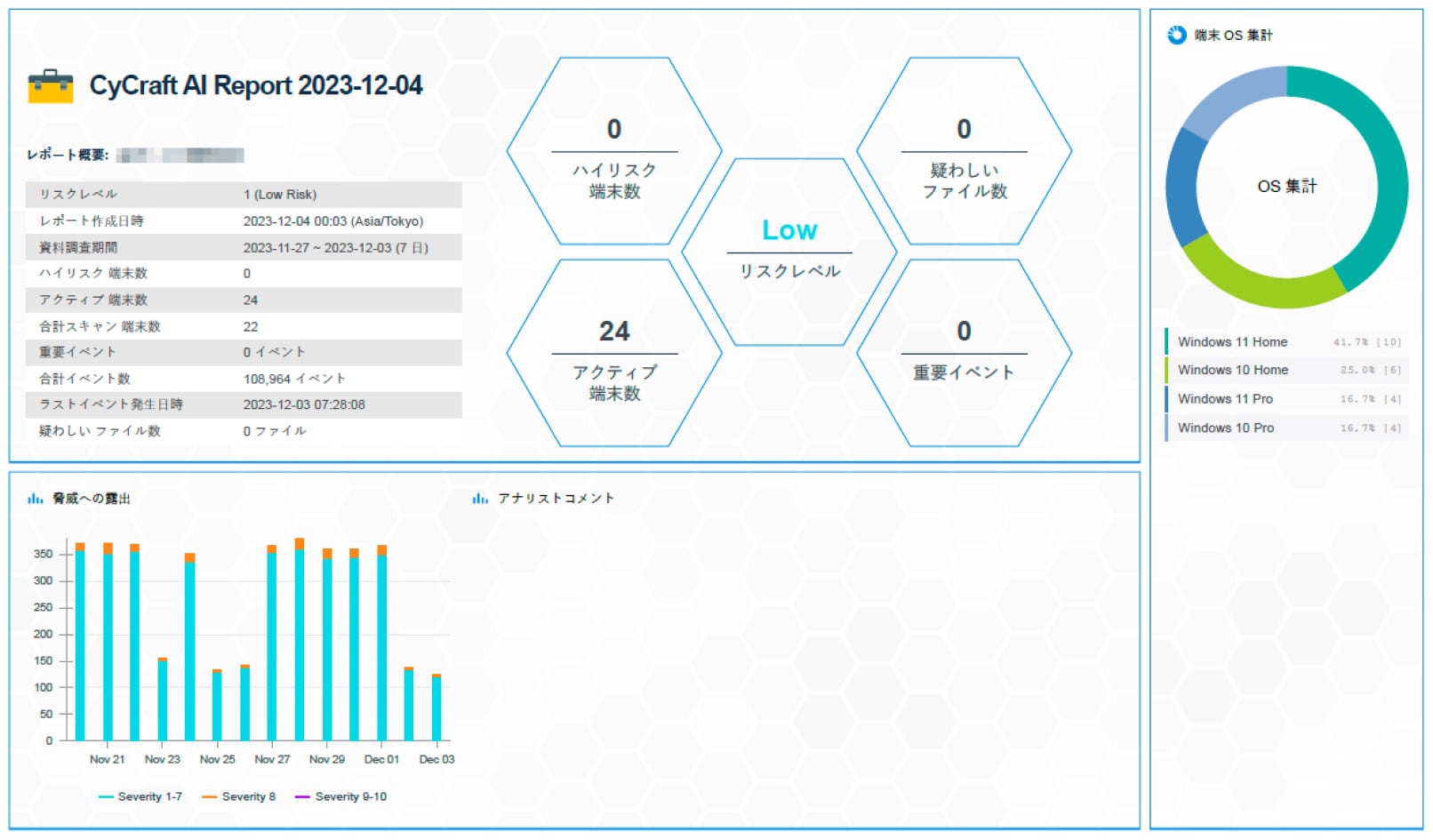1433x840 pixels.
Task: Click the 脅威への露出 section title
Action: tap(92, 499)
